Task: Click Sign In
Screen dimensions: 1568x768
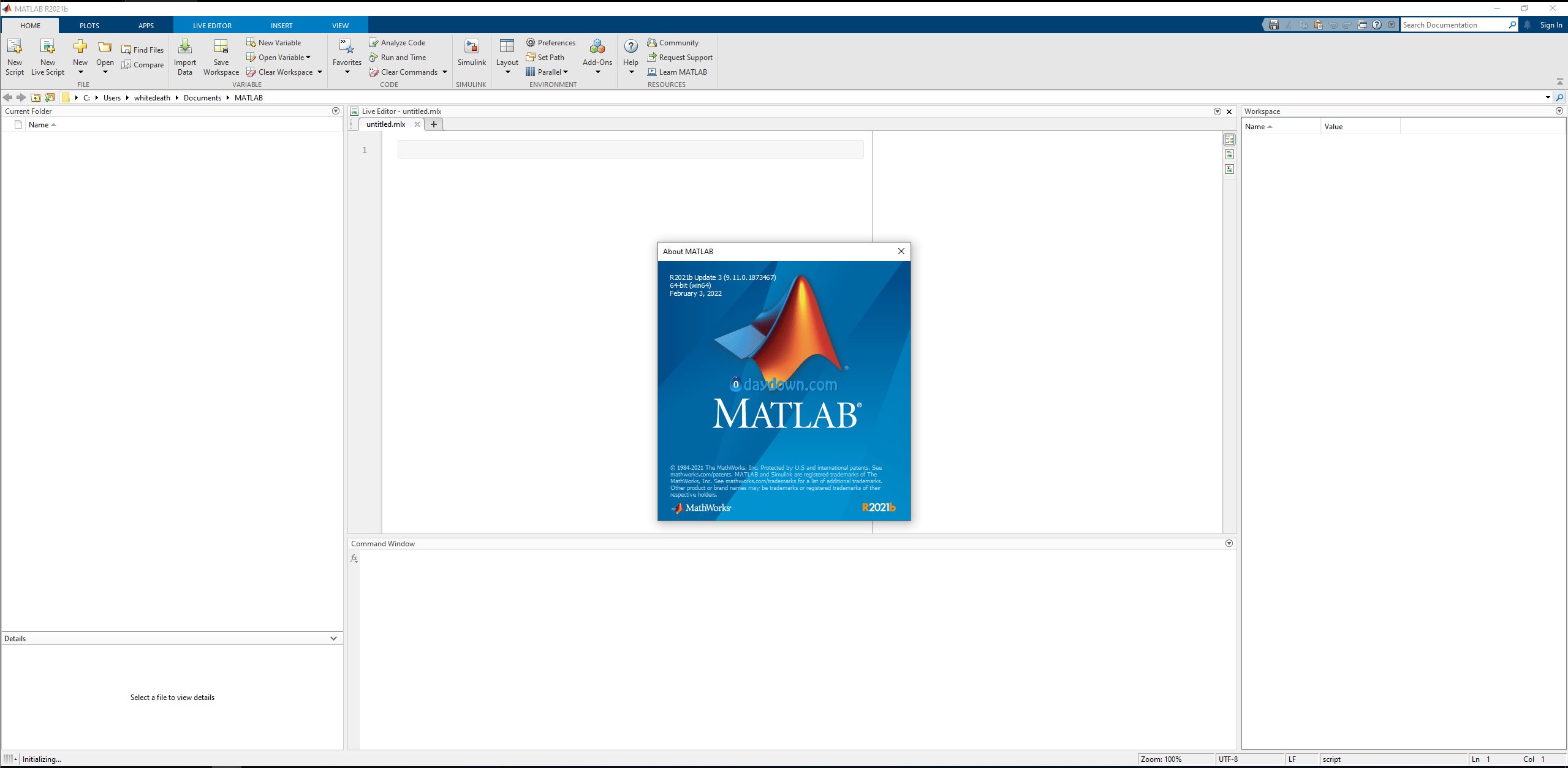Action: point(1551,25)
